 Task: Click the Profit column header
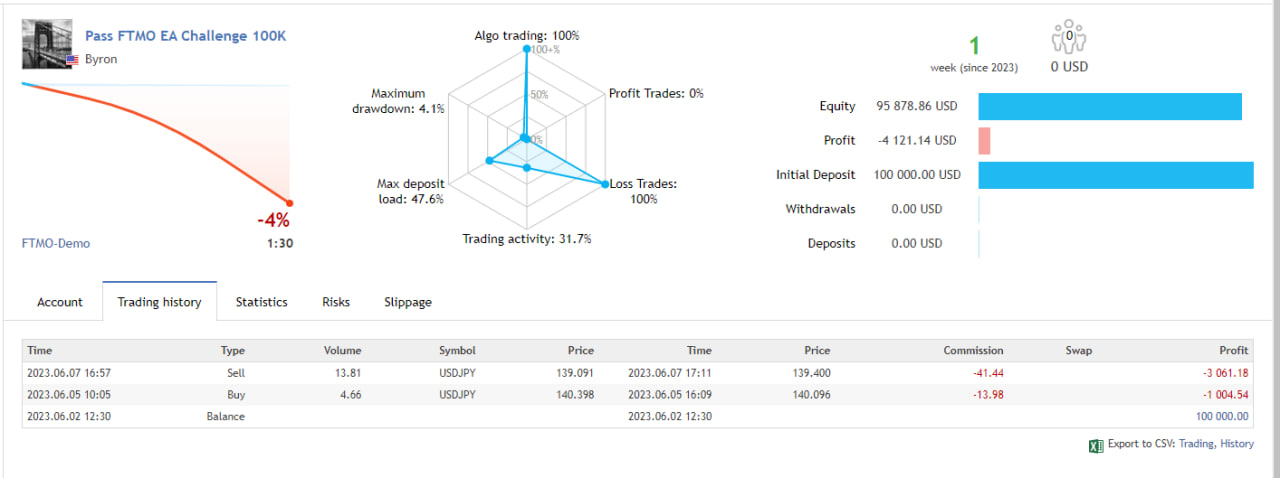[x=1233, y=351]
